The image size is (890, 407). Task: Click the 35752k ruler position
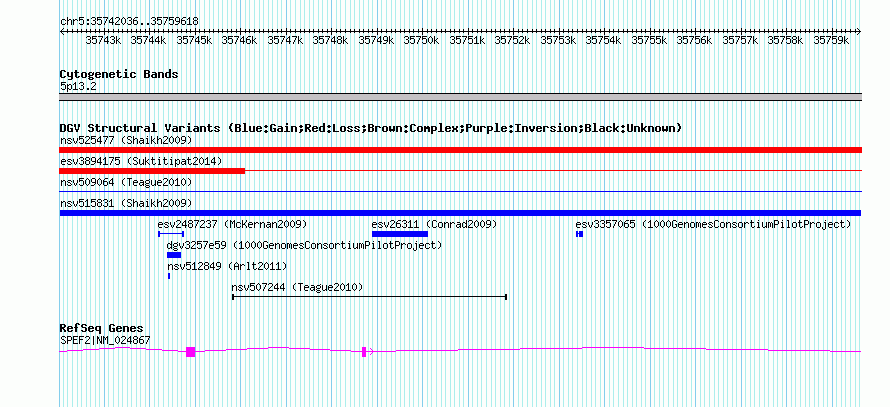[x=513, y=40]
